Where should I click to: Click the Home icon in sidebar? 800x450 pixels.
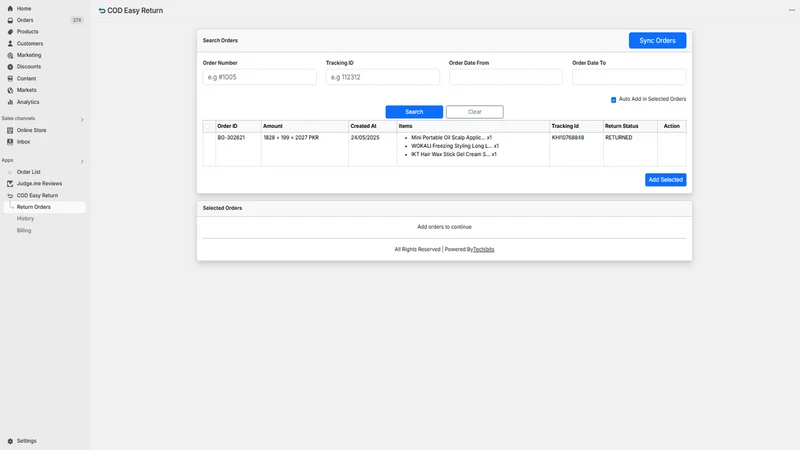[x=10, y=9]
